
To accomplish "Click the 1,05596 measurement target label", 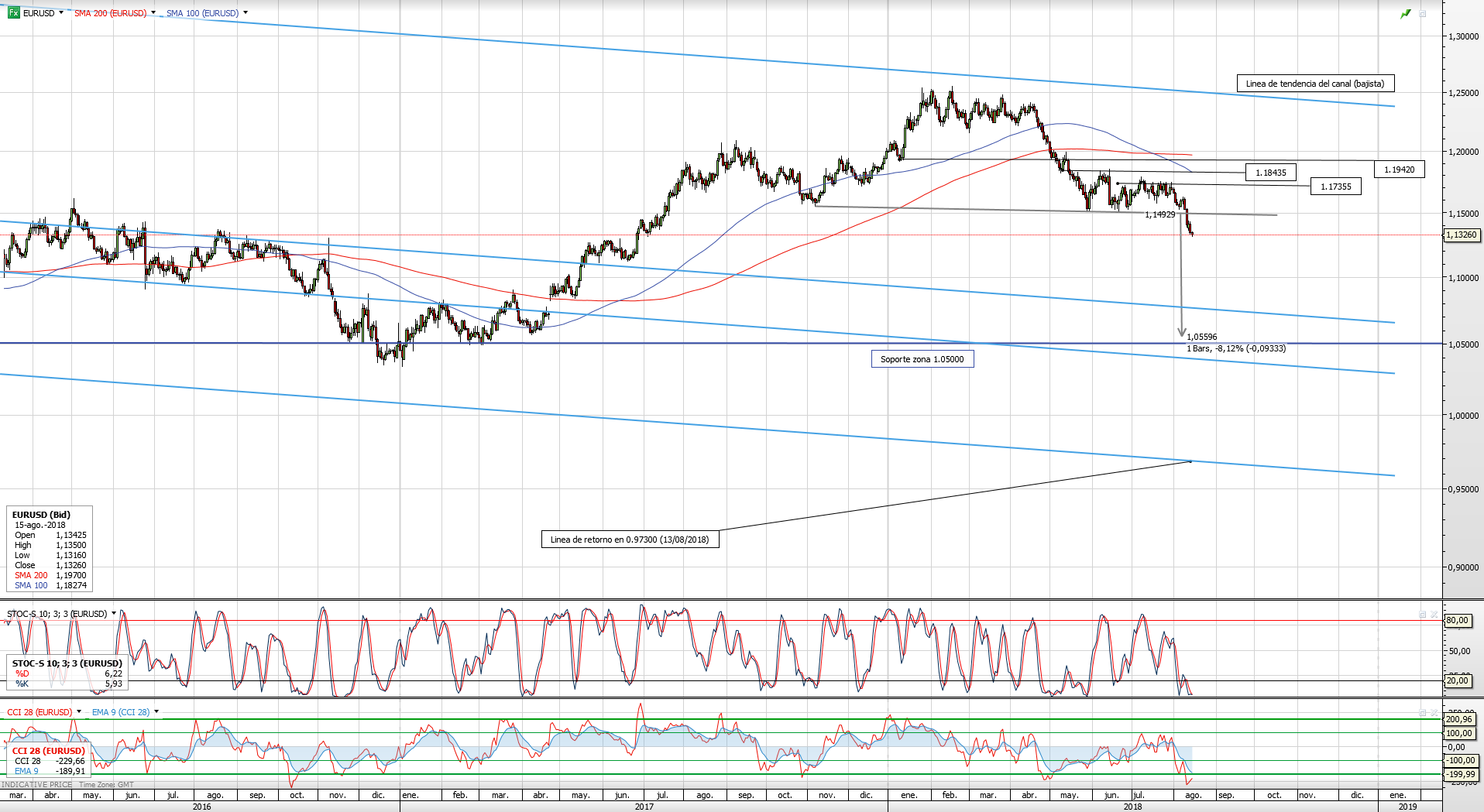I will point(1202,337).
